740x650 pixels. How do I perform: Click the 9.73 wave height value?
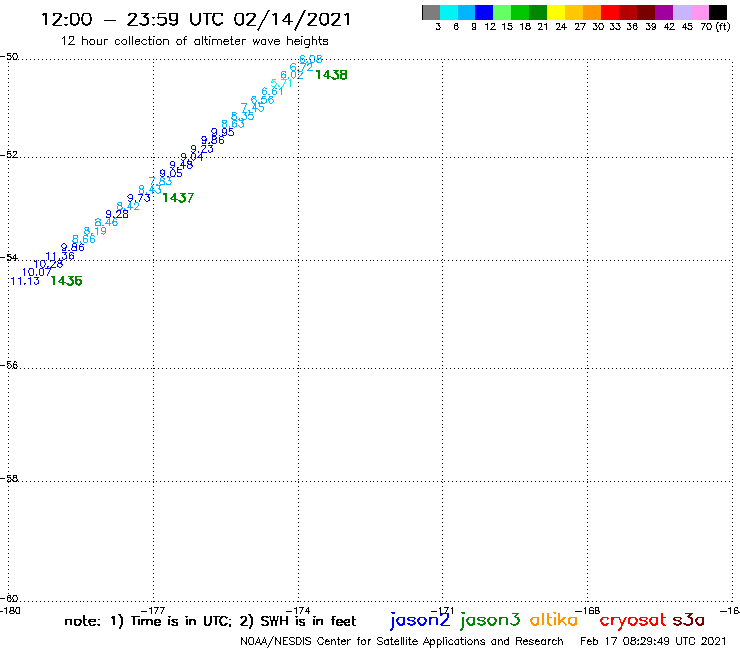tap(139, 198)
